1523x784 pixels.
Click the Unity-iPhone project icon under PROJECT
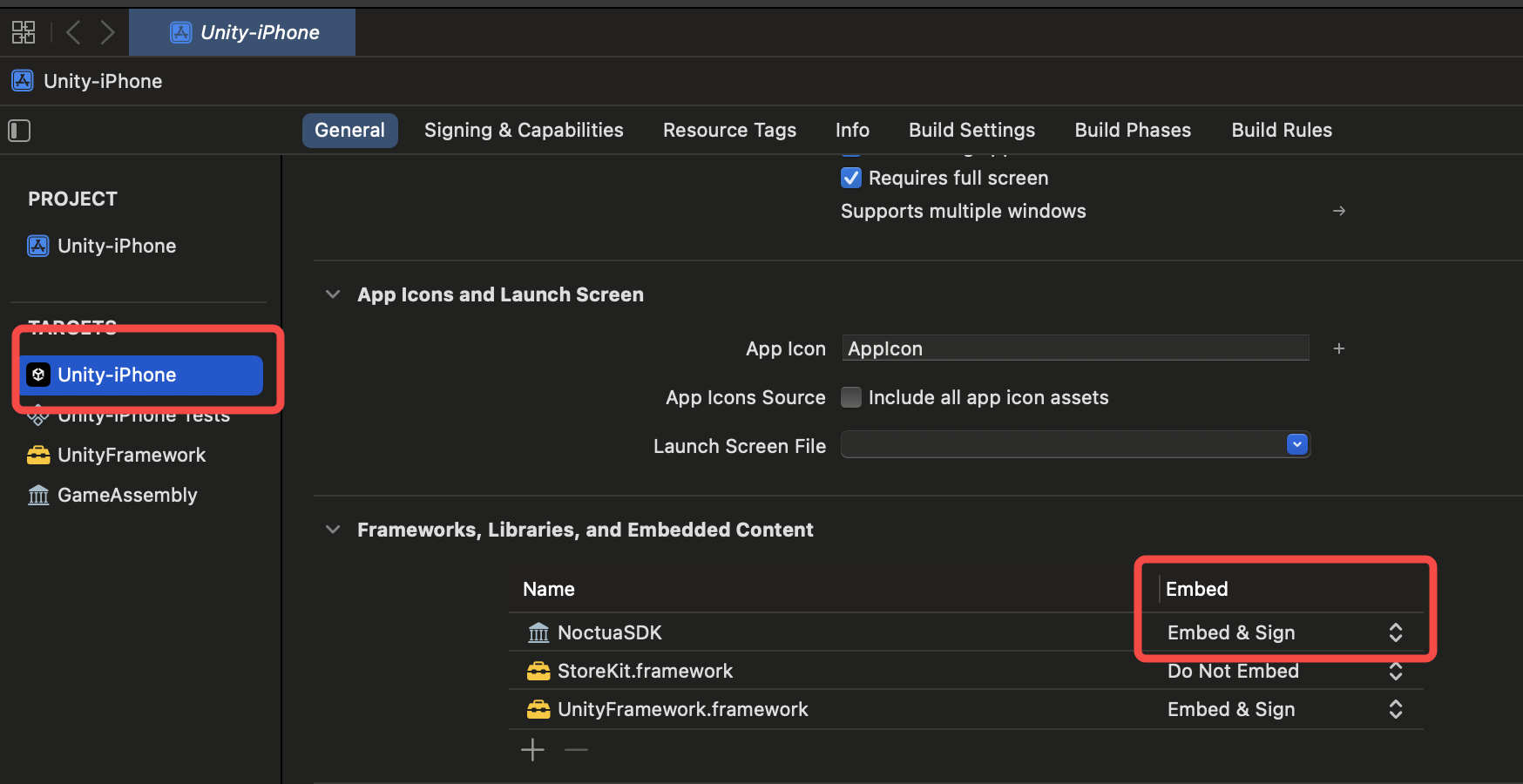(38, 246)
